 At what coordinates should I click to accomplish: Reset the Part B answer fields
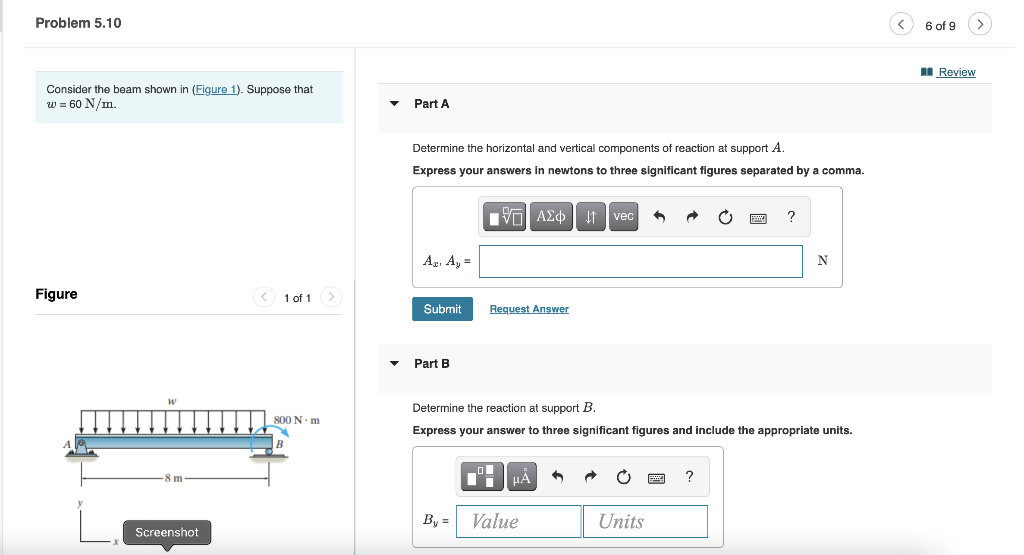[x=624, y=477]
